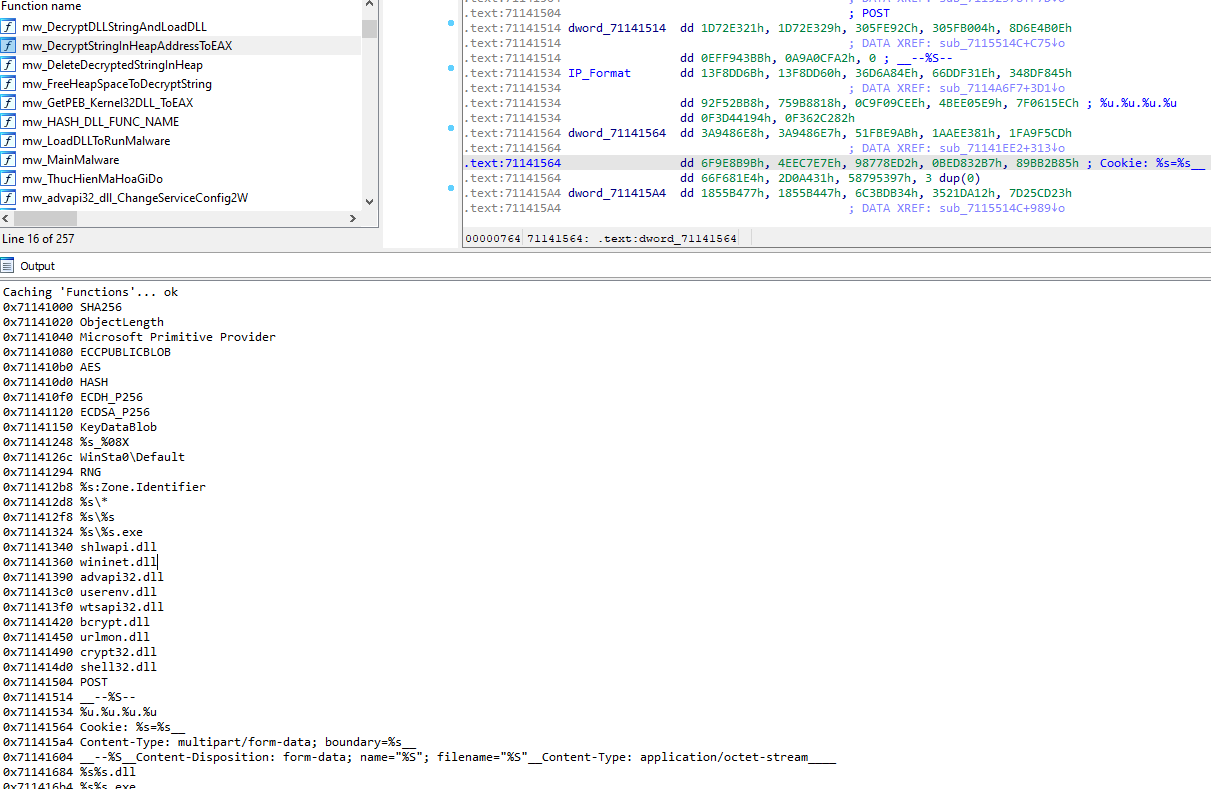Click the Output window icon
1211x789 pixels.
click(8, 266)
